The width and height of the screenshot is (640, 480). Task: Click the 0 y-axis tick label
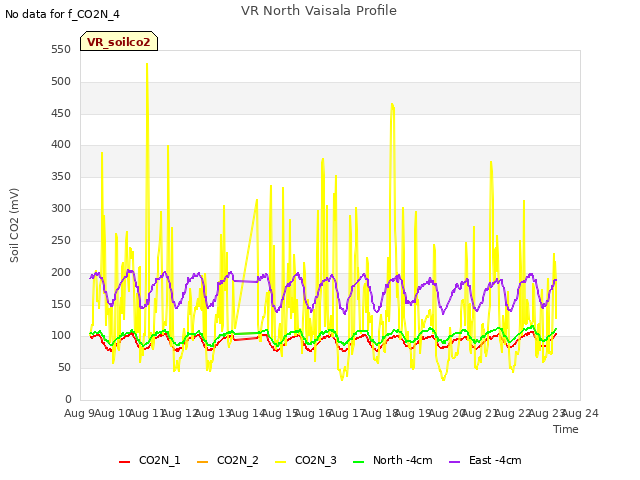click(x=68, y=399)
